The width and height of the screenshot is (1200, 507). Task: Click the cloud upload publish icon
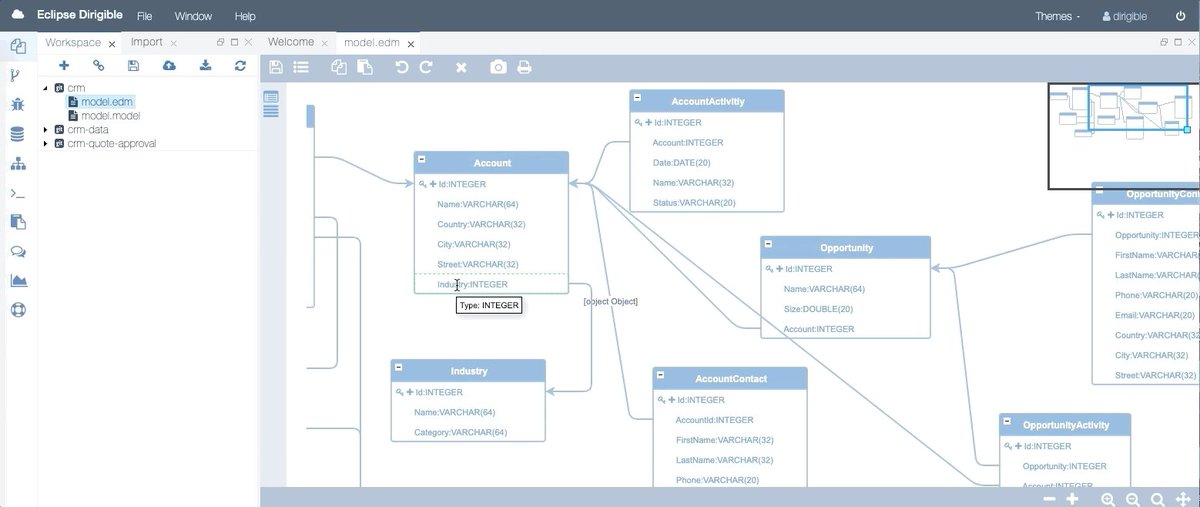coord(169,65)
